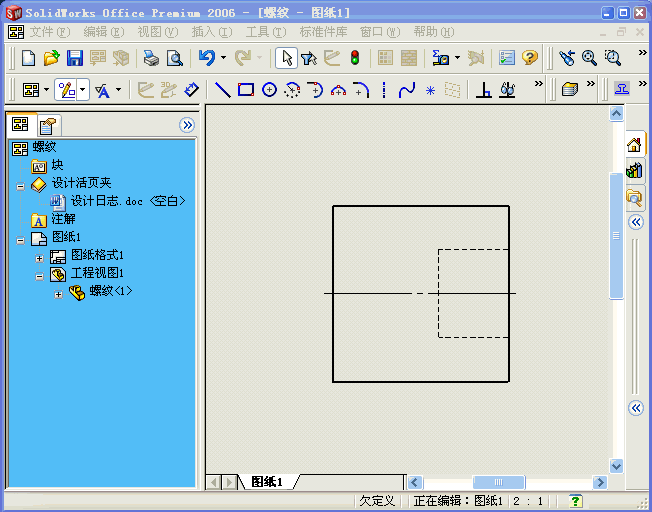Select the Tangent Arc tool

pyautogui.click(x=315, y=89)
